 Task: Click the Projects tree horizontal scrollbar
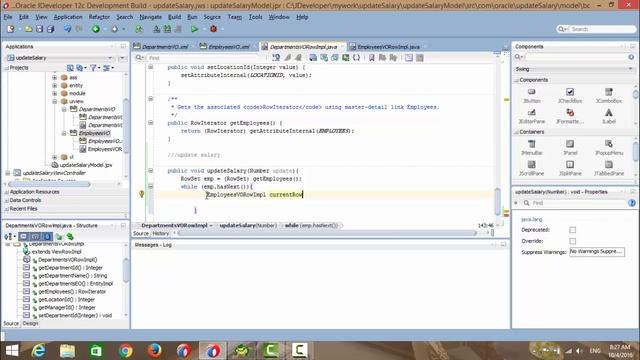(x=48, y=184)
